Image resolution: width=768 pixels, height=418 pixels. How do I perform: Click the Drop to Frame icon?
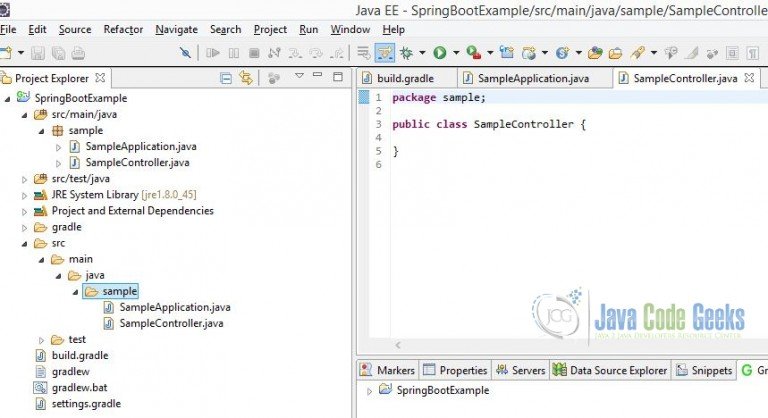click(363, 52)
